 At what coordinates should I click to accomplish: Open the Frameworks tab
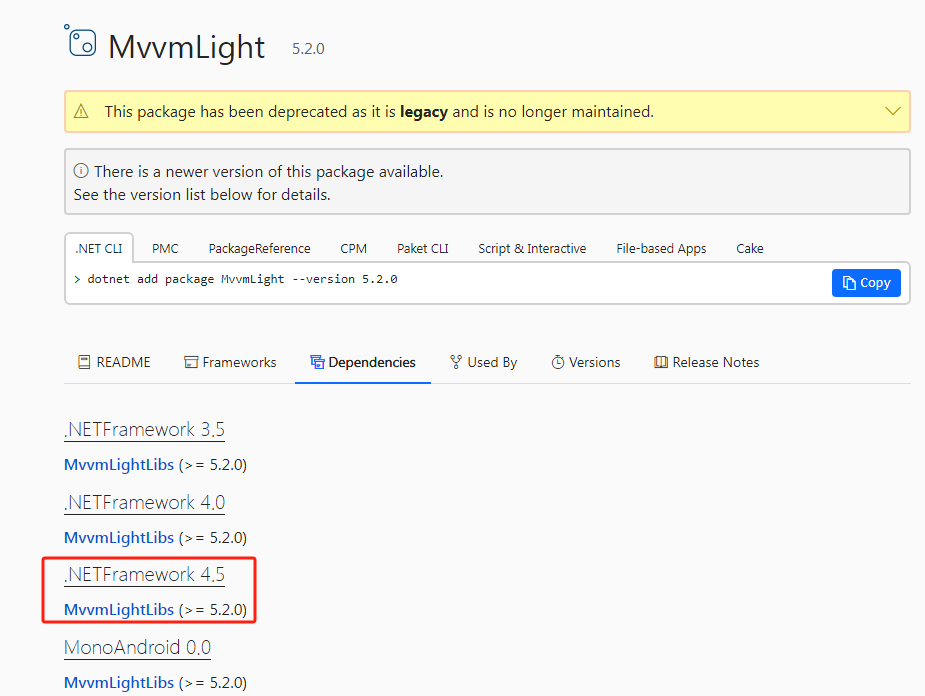pyautogui.click(x=230, y=362)
